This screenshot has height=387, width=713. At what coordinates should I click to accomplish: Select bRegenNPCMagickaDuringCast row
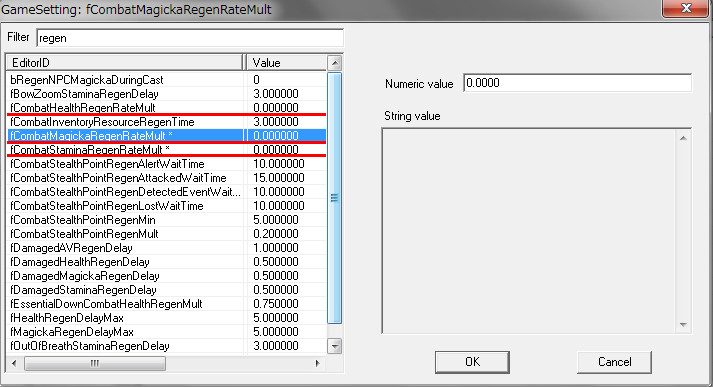(x=166, y=80)
